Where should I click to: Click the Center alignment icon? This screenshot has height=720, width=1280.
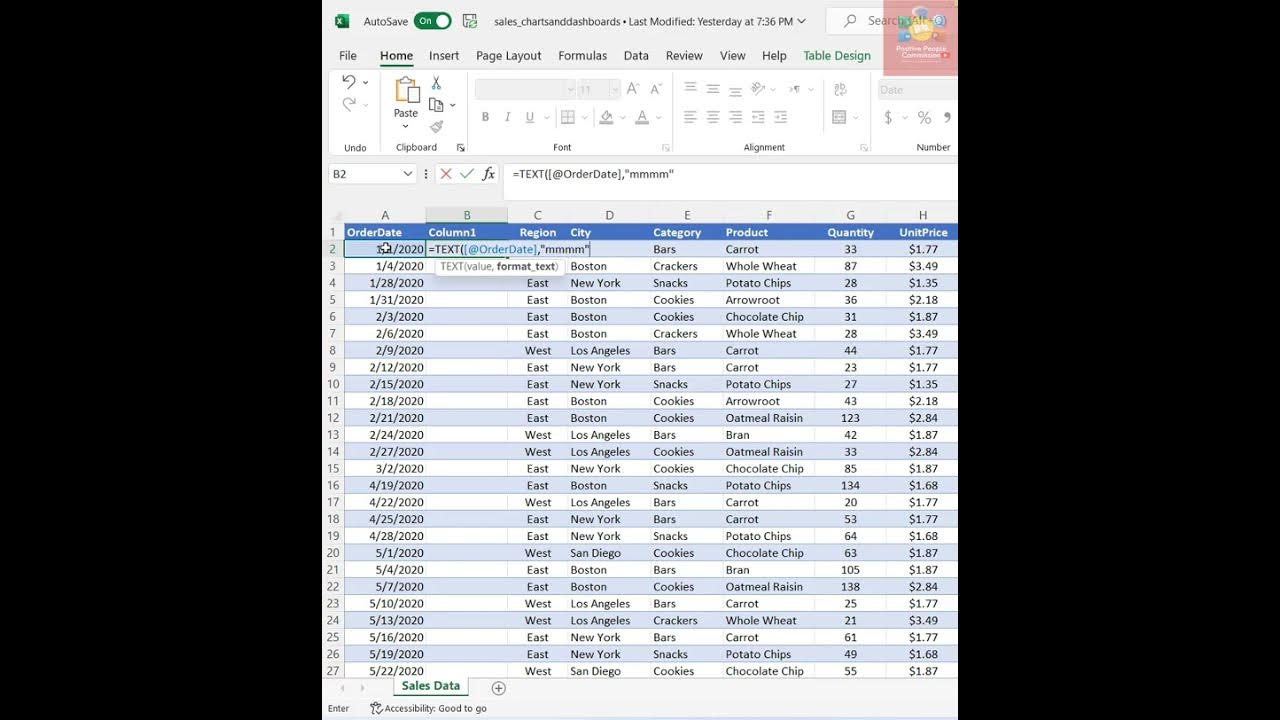pos(713,118)
